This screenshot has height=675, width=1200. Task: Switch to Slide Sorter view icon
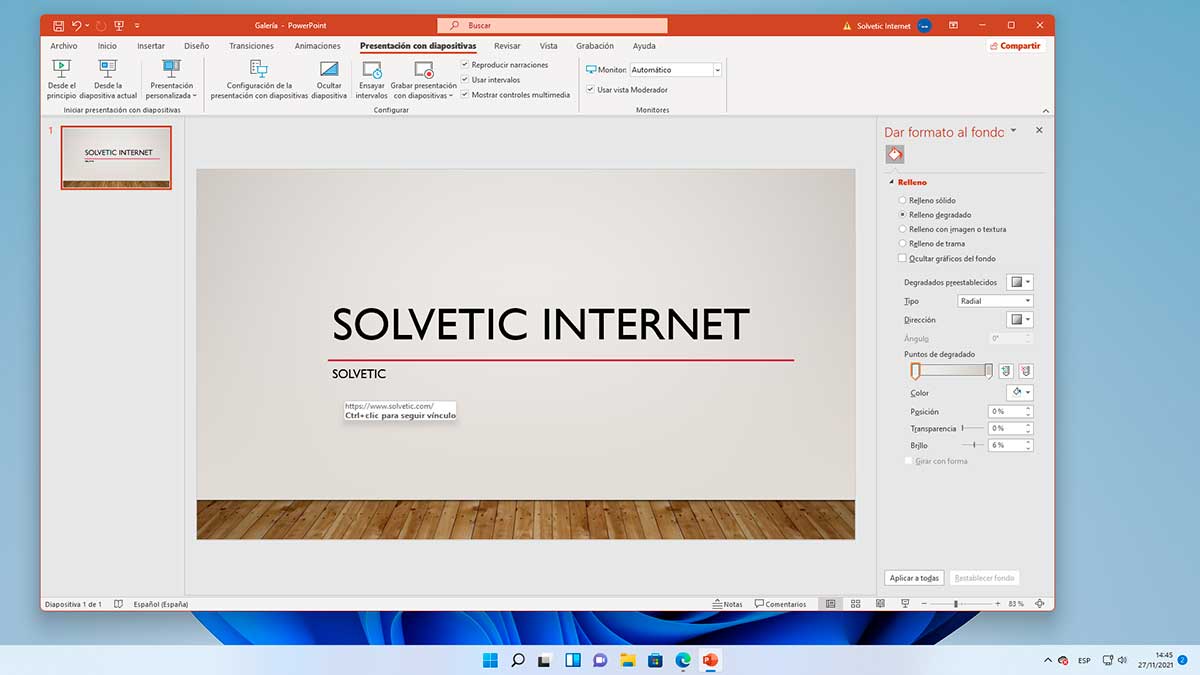pos(855,604)
